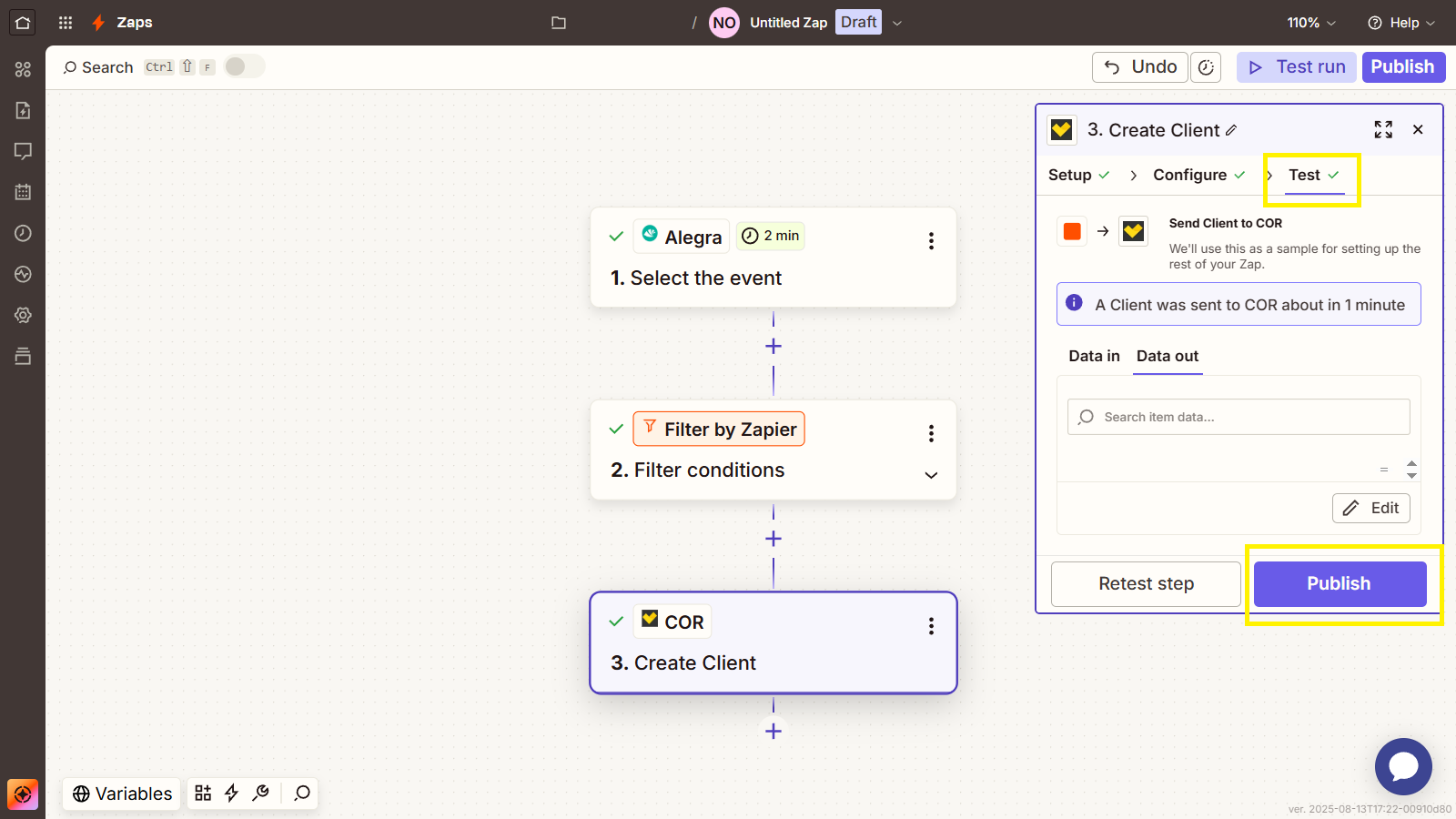This screenshot has height=819, width=1456.
Task: Click the Undo button
Action: click(x=1140, y=67)
